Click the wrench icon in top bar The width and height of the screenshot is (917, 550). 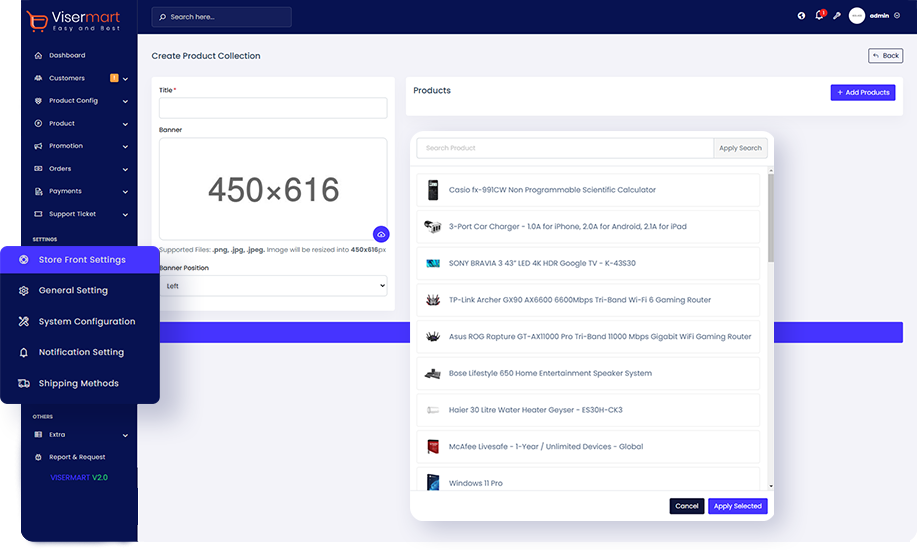837,16
